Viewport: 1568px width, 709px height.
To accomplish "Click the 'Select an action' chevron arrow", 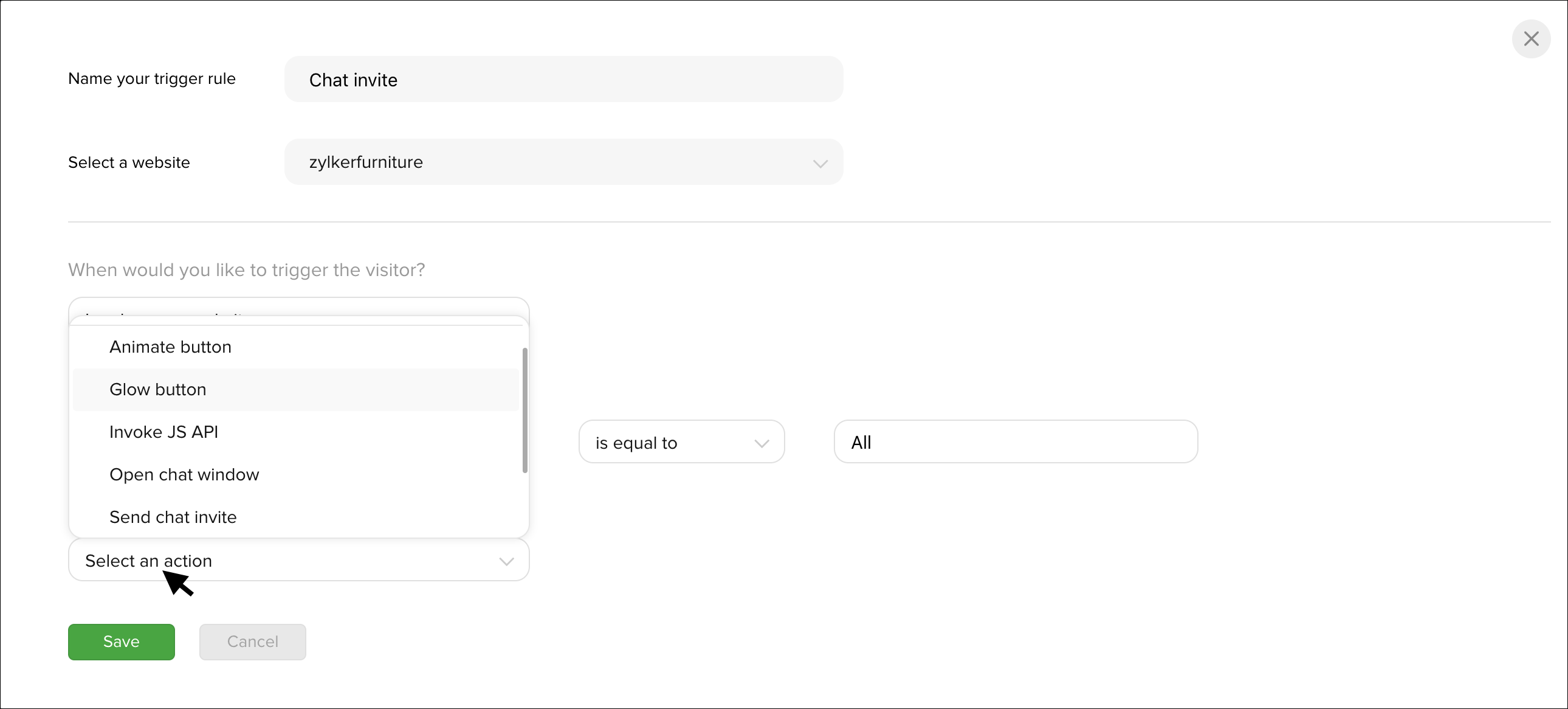I will [x=506, y=561].
